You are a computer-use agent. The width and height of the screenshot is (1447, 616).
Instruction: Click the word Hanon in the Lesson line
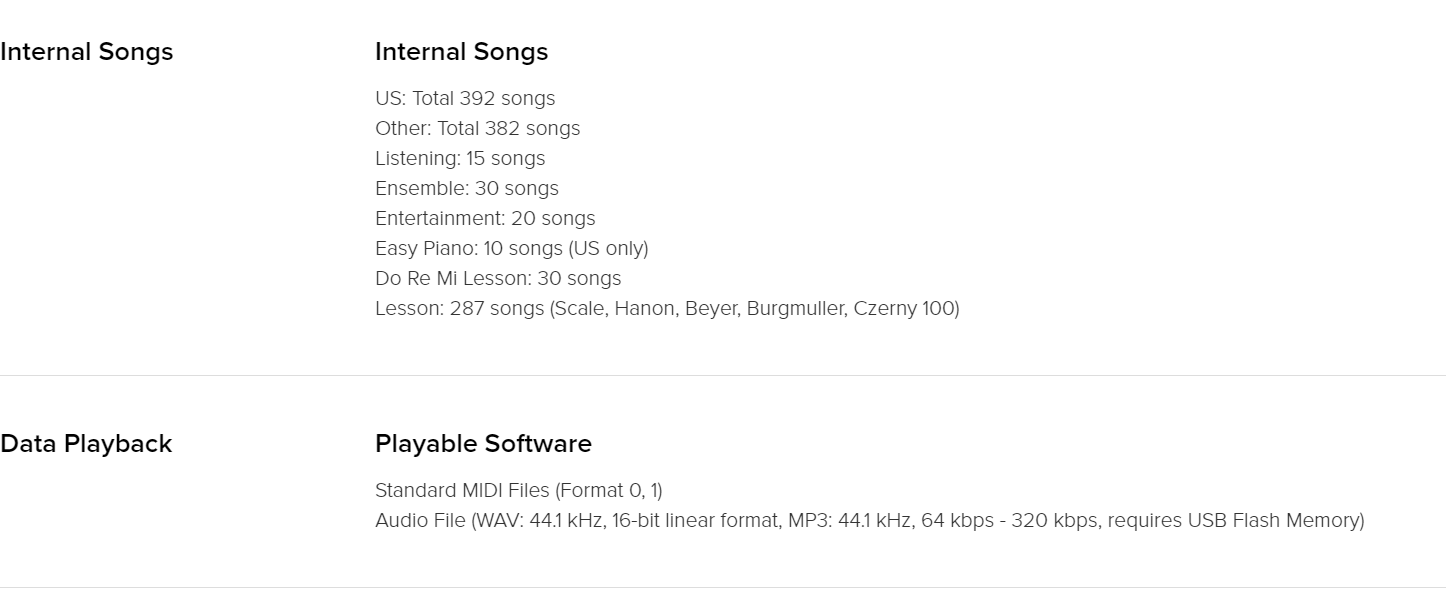pyautogui.click(x=644, y=308)
